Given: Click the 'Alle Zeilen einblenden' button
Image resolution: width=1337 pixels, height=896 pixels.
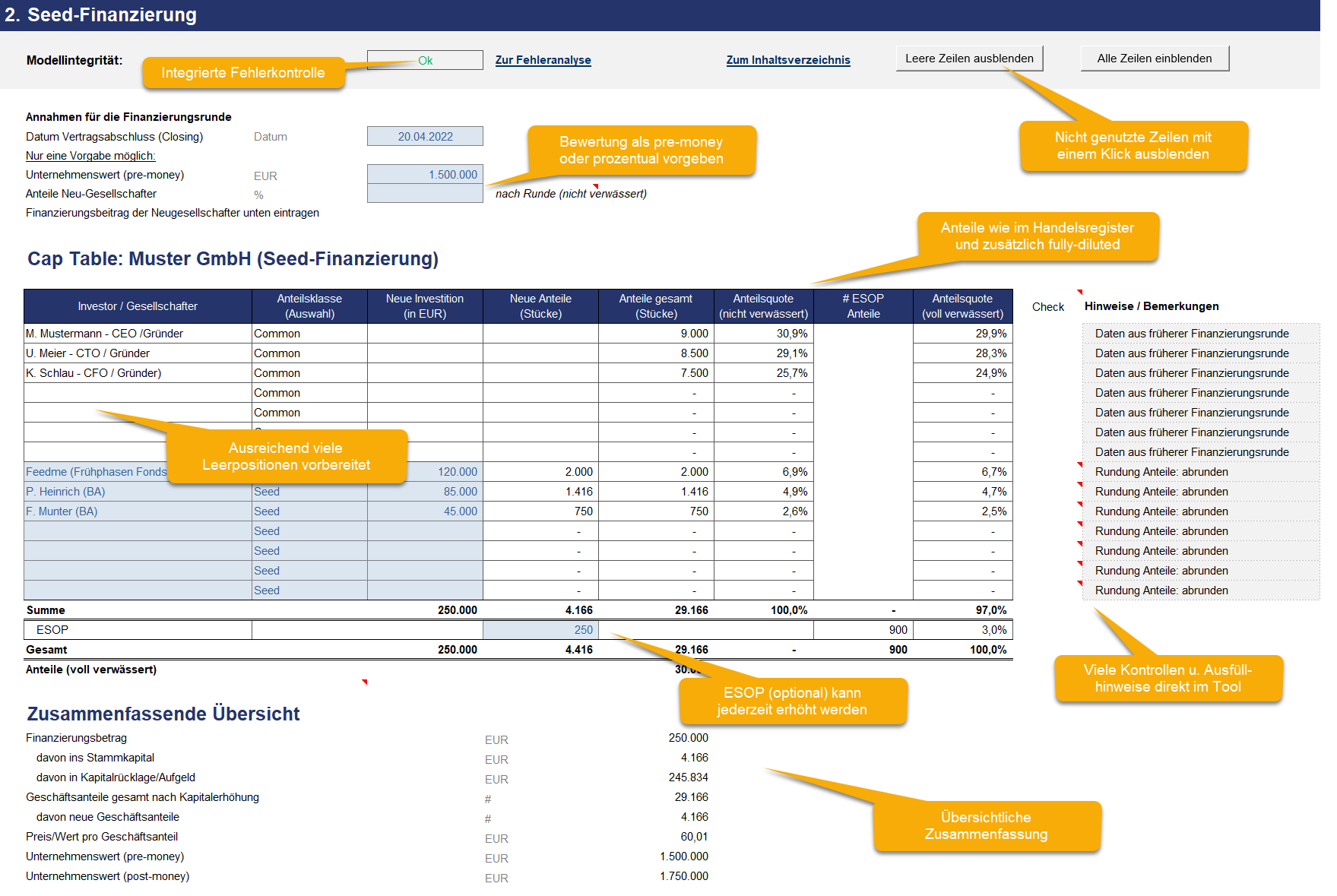Looking at the screenshot, I should pos(1155,59).
